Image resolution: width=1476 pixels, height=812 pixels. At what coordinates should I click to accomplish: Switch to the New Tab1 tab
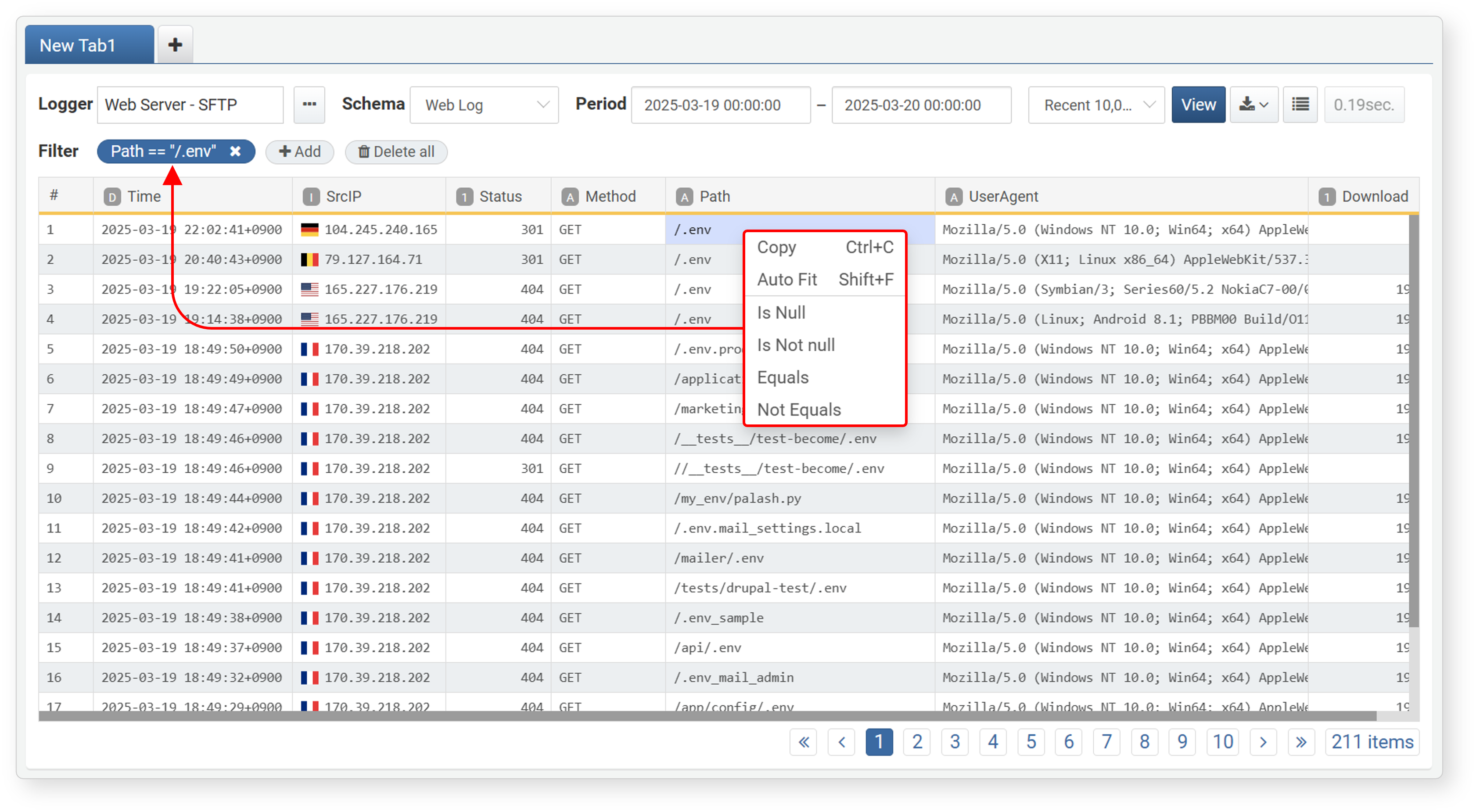pos(90,45)
